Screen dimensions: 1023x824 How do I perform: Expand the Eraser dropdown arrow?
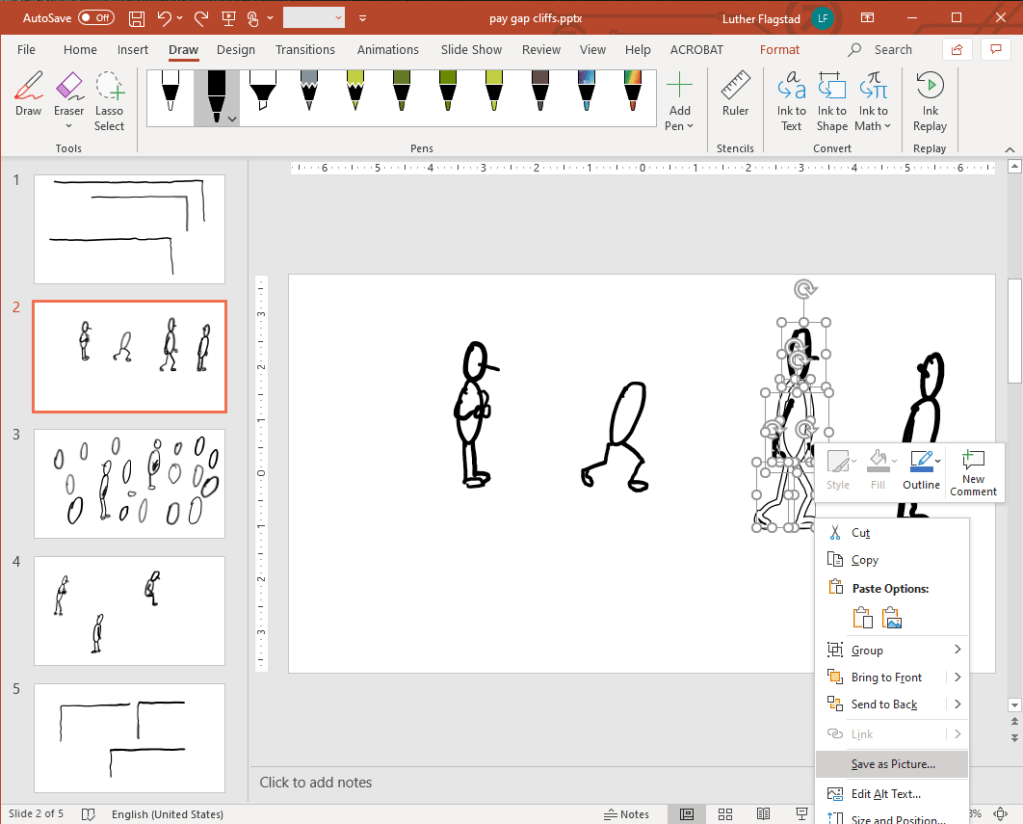coord(69,127)
